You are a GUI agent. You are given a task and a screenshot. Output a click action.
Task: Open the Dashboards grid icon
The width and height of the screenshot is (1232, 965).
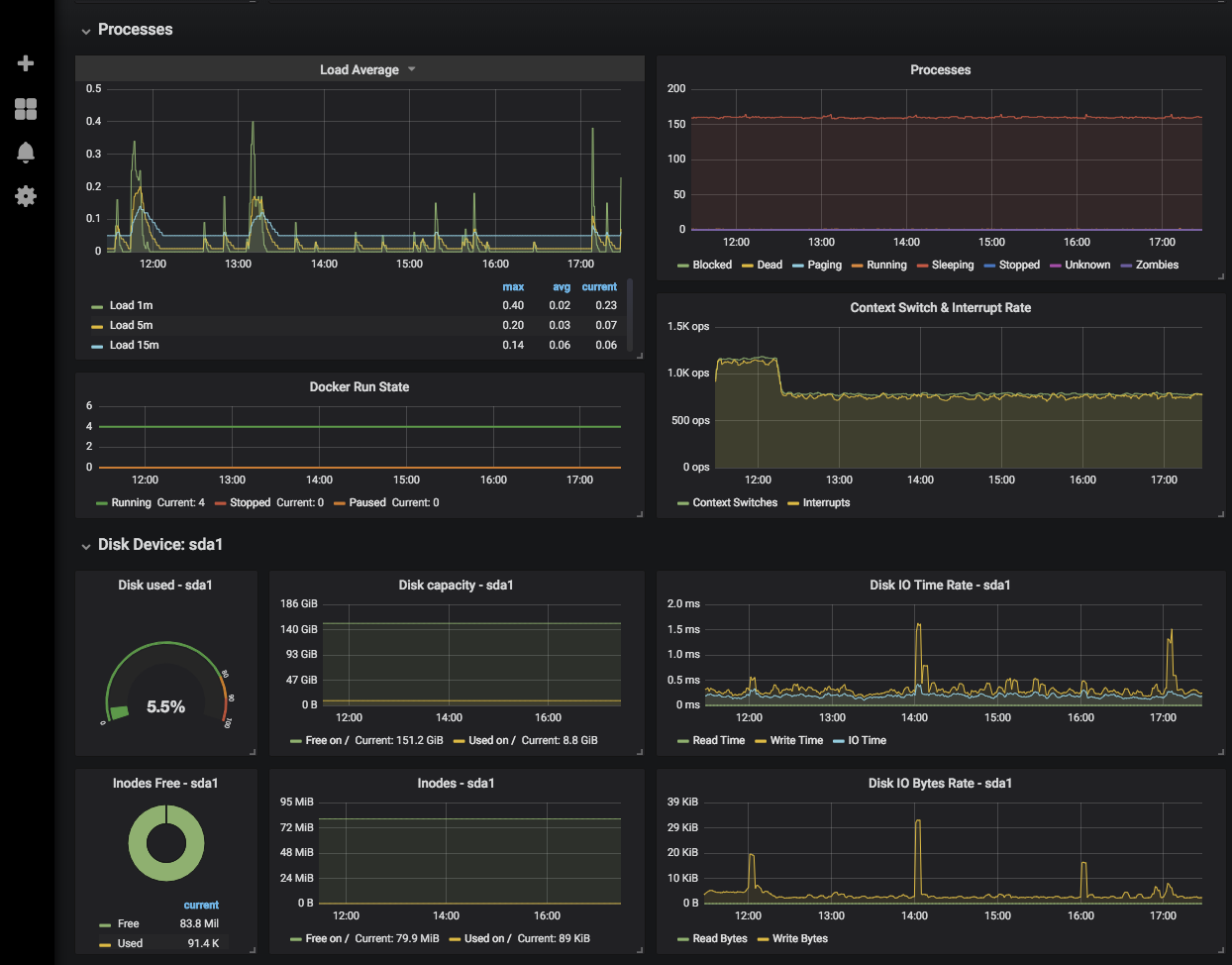point(26,109)
